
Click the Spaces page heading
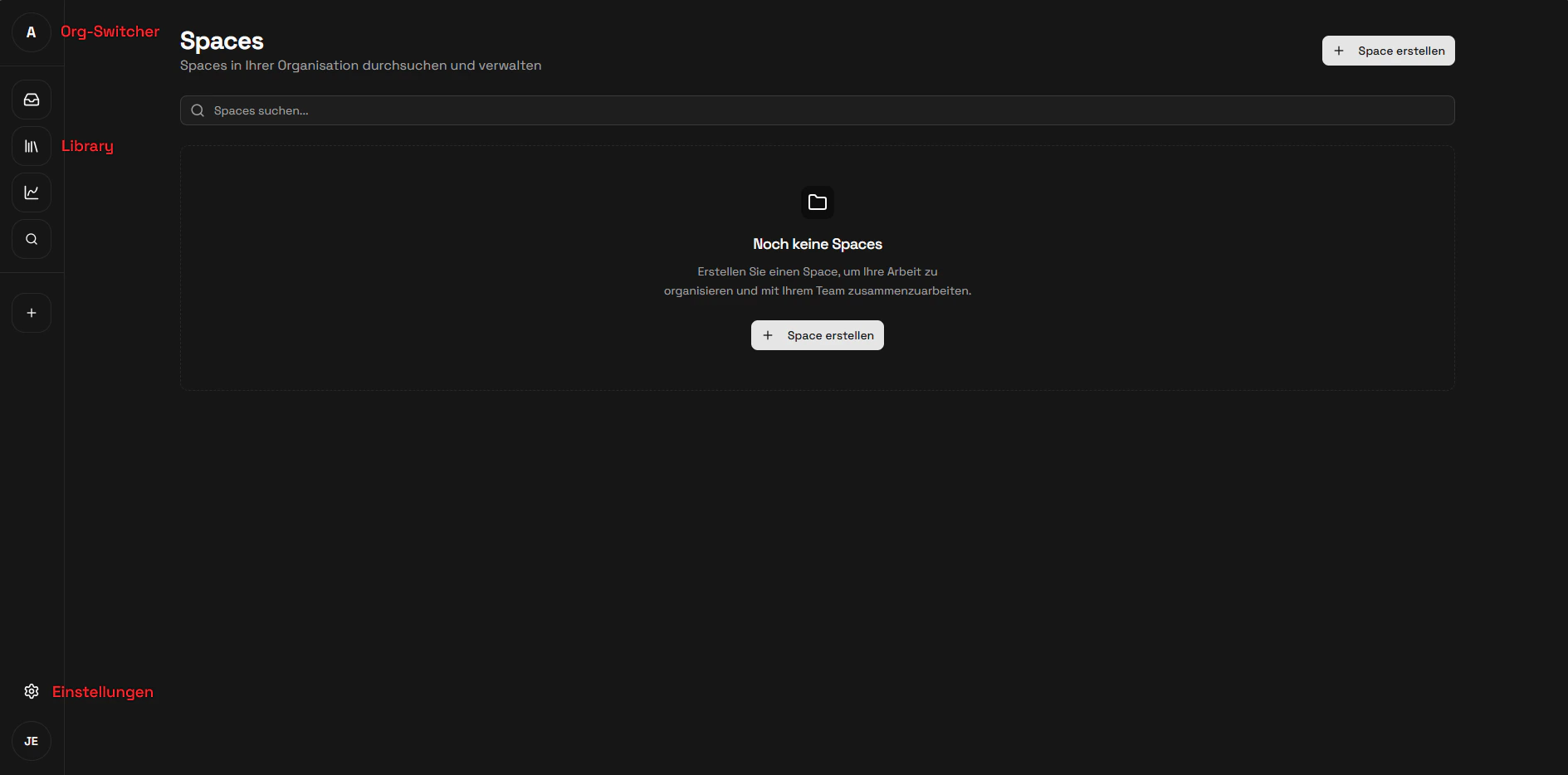(x=221, y=40)
